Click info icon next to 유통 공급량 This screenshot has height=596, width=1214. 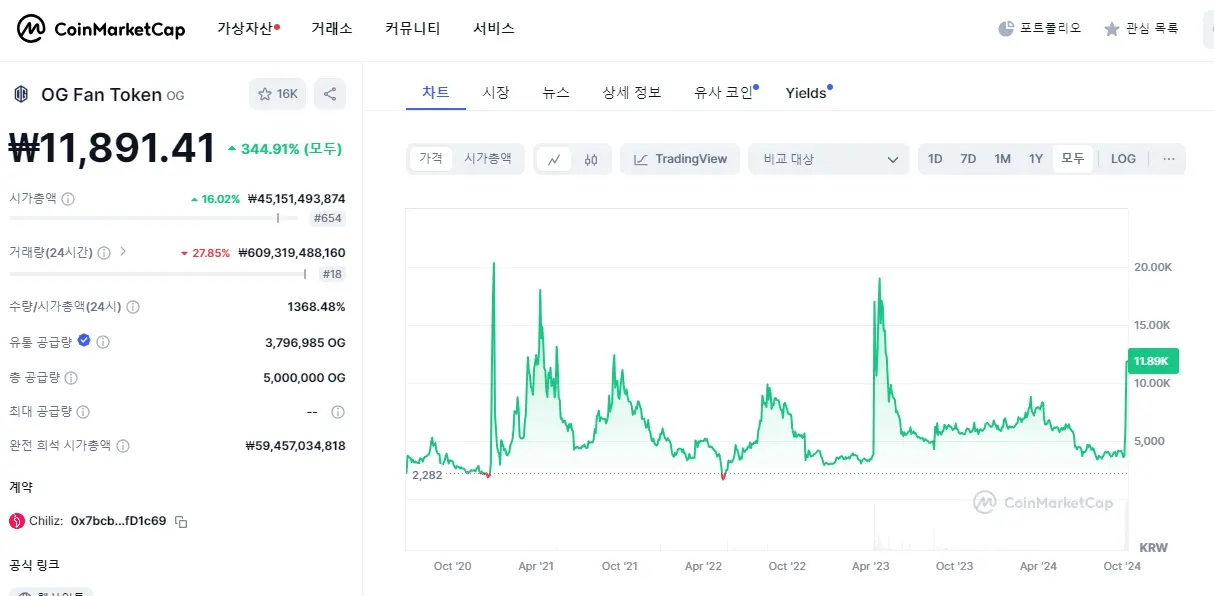point(103,342)
